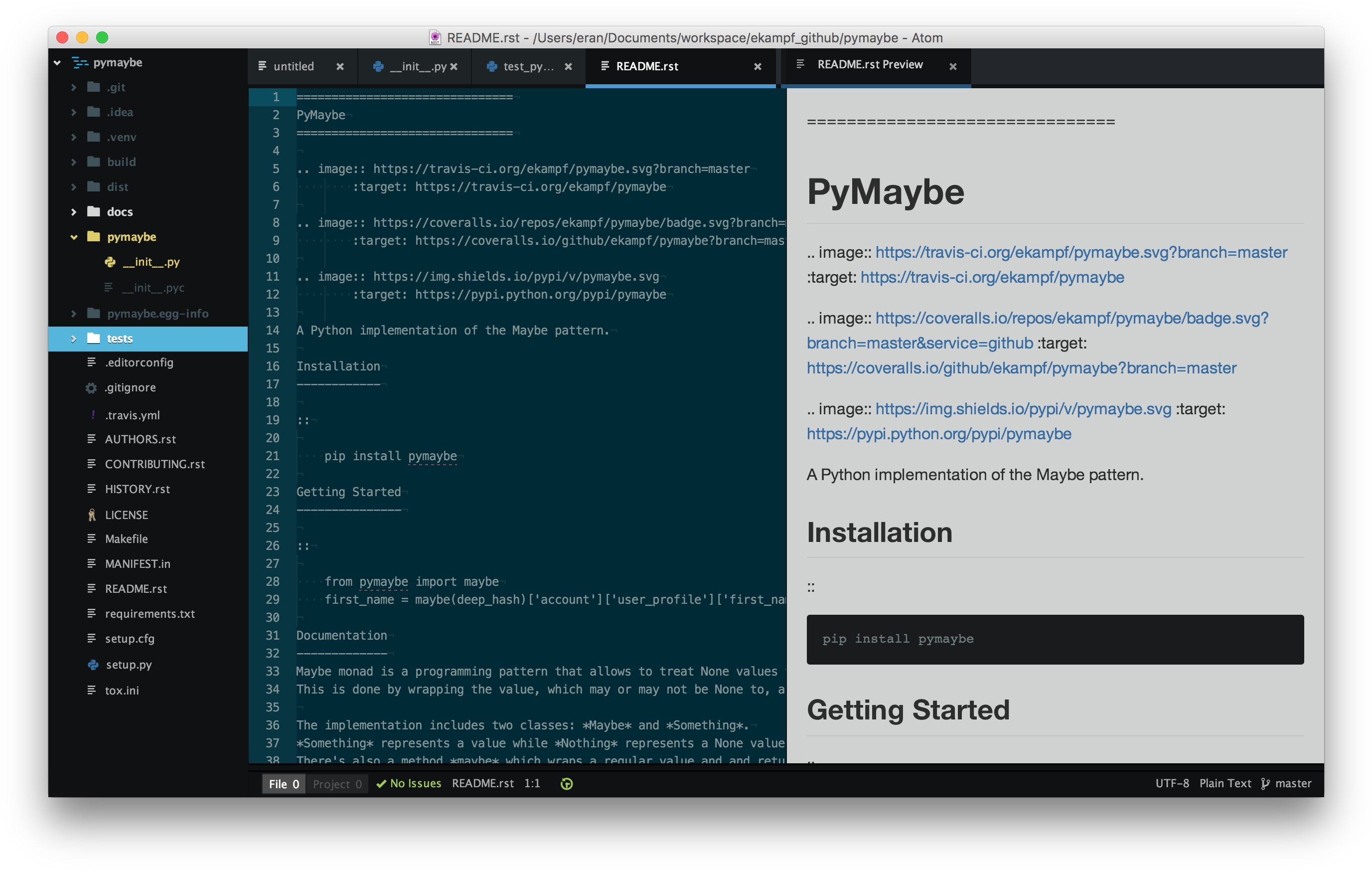Viewport: 1372px width, 871px height.
Task: Open CONTRIBUTING.rst in the tree
Action: click(154, 464)
